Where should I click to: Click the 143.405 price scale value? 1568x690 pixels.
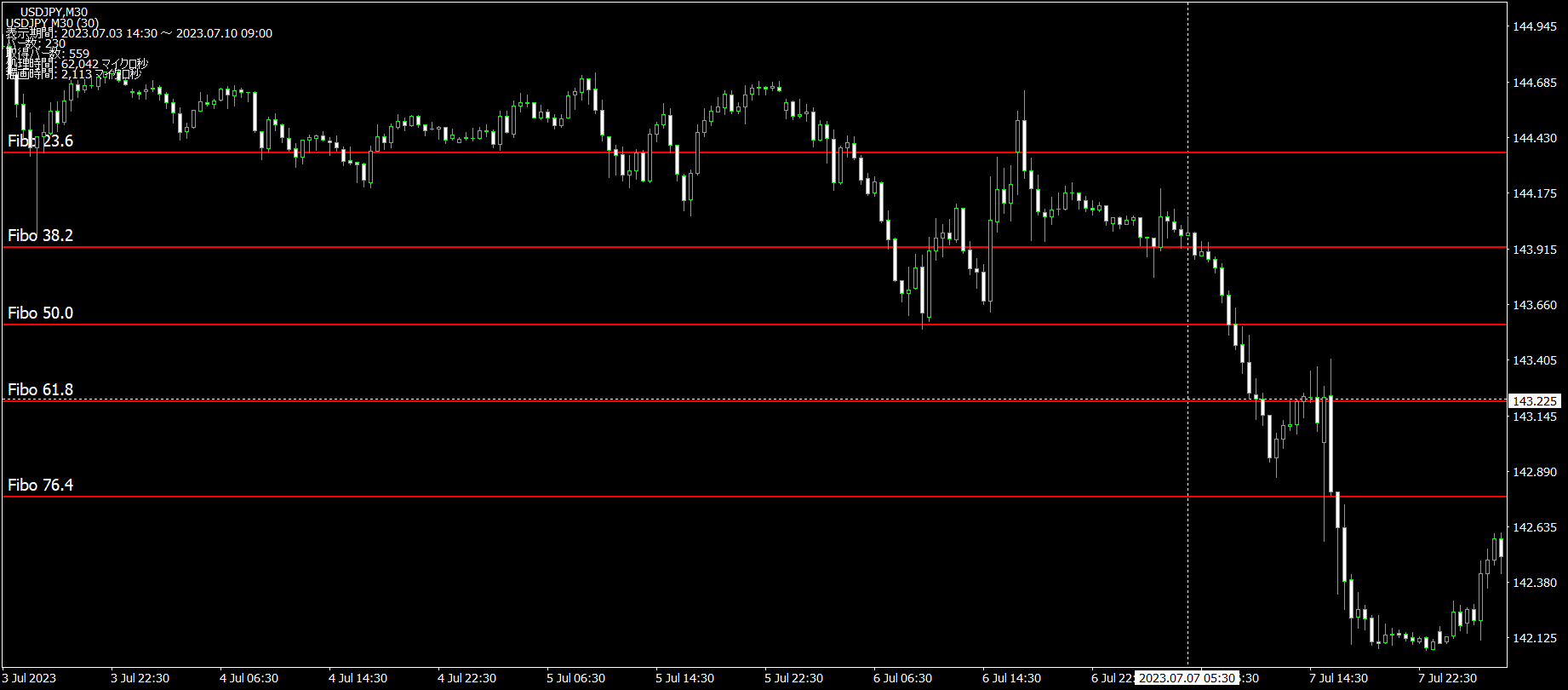tap(1534, 360)
